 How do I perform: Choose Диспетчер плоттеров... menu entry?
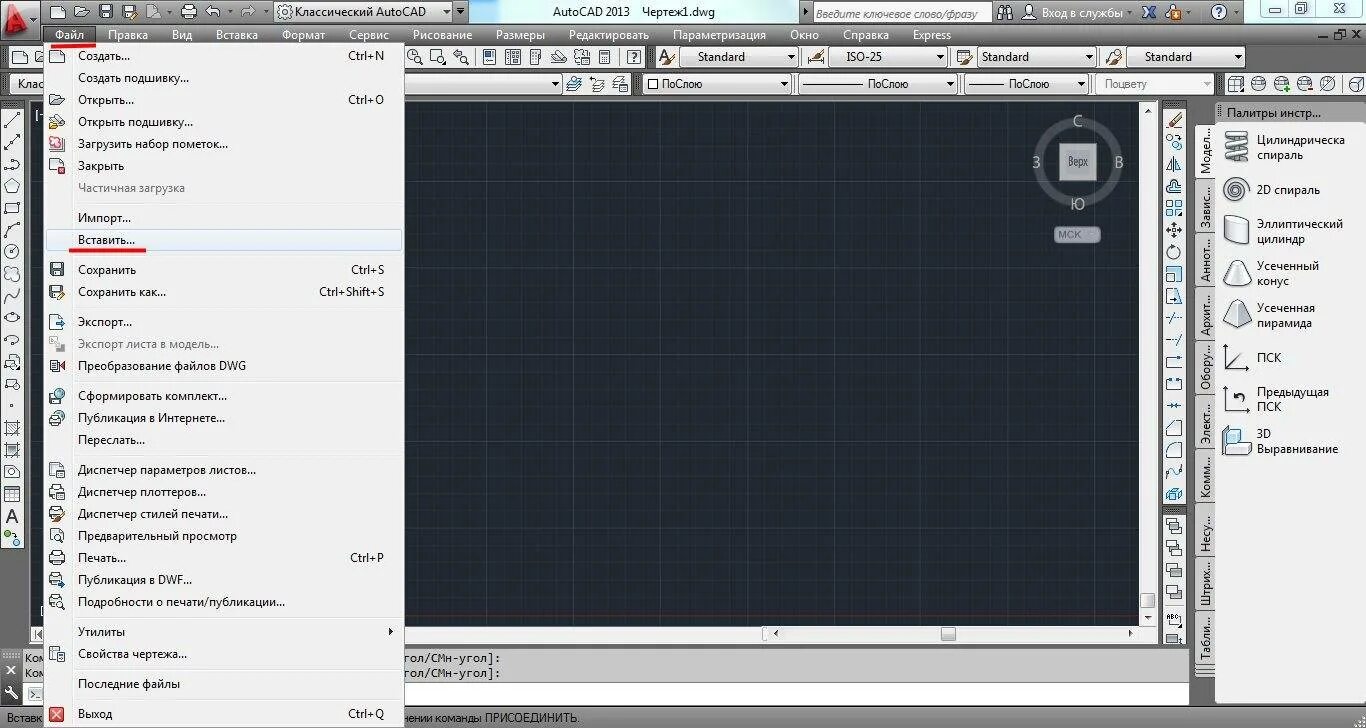click(224, 492)
